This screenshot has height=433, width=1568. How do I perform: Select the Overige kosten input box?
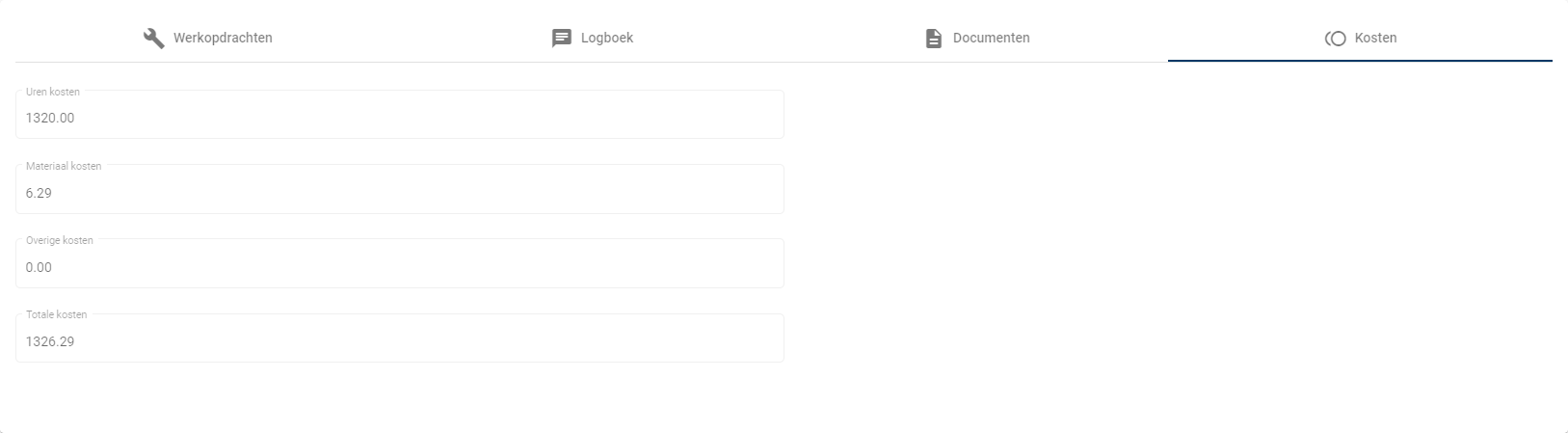[399, 267]
